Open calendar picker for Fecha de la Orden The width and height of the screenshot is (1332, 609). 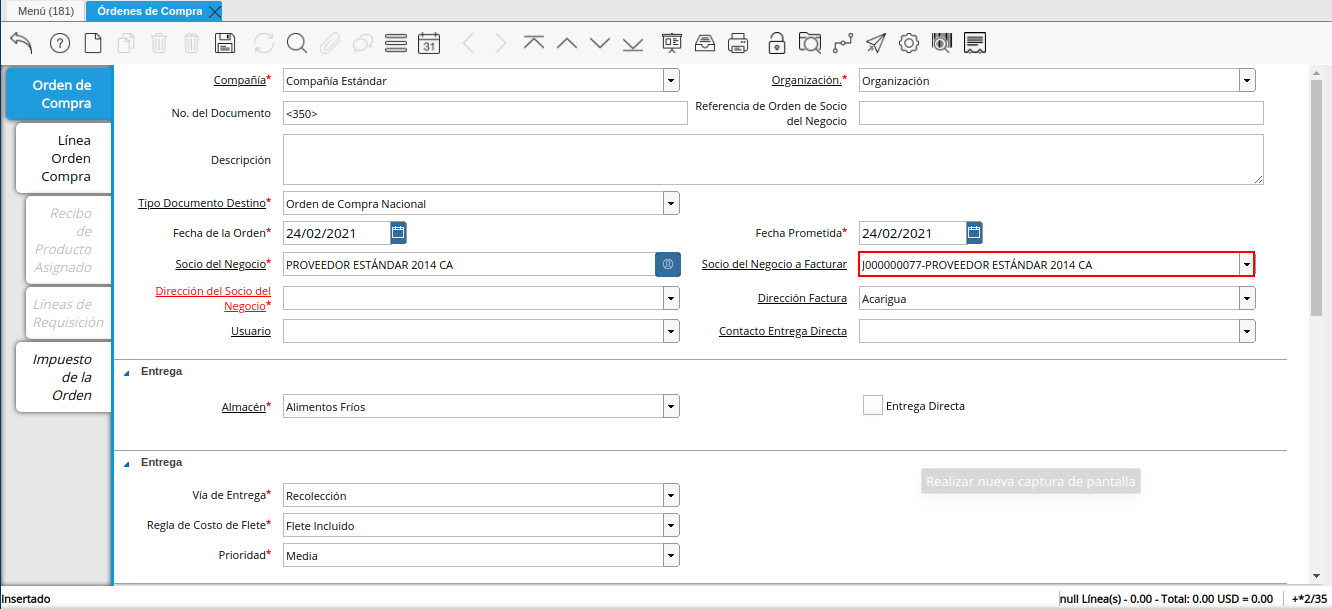[398, 233]
